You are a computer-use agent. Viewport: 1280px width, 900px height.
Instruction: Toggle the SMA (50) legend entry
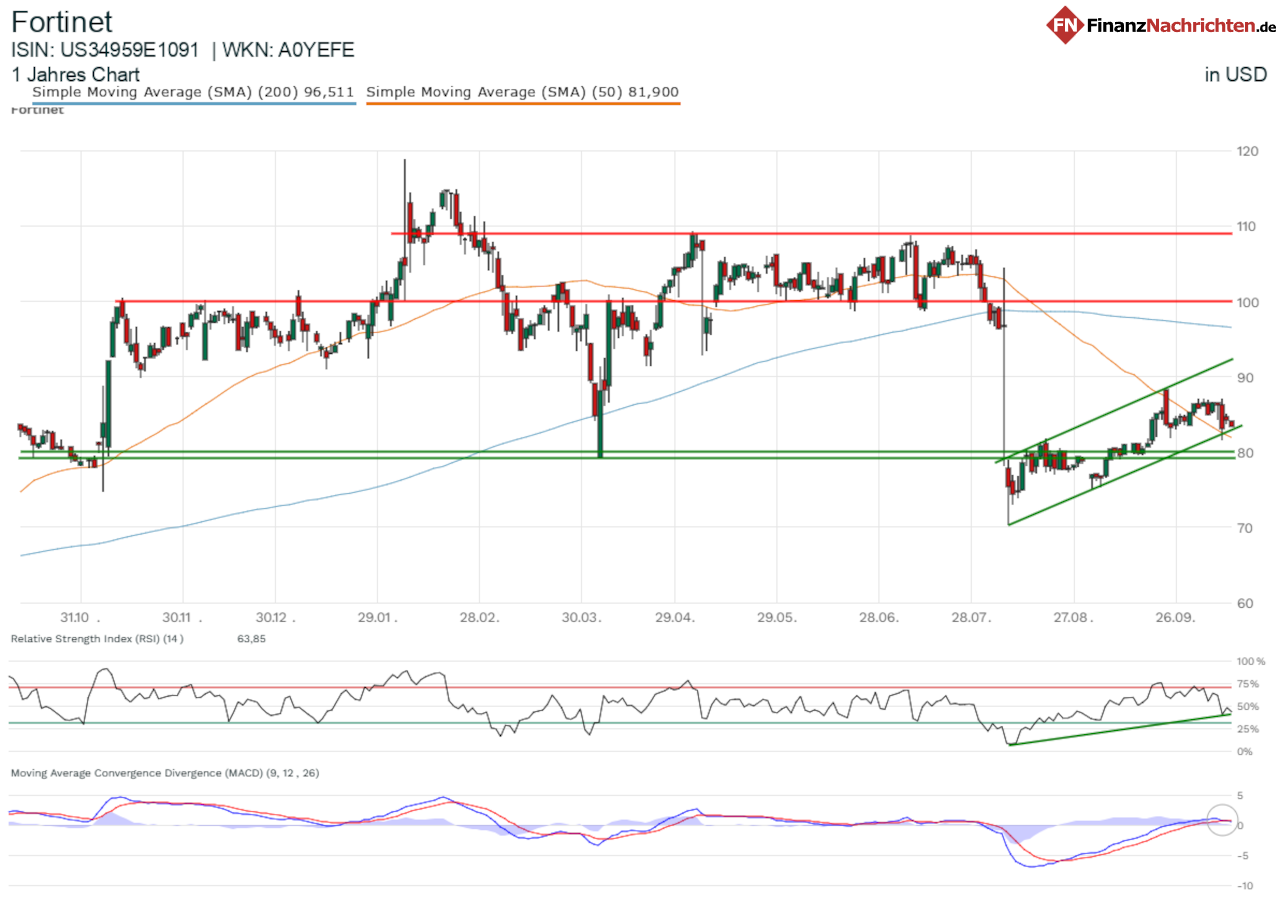523,92
